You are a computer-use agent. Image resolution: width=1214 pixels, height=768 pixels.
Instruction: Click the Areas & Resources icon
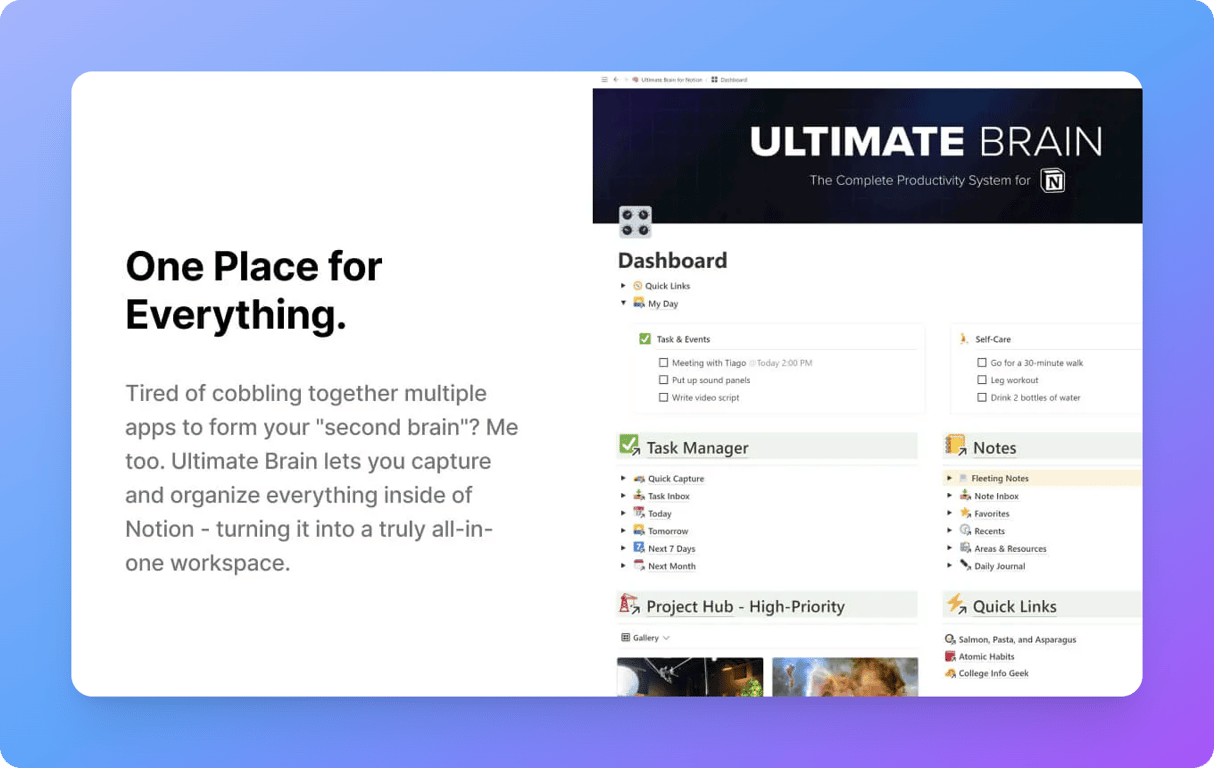click(x=965, y=548)
